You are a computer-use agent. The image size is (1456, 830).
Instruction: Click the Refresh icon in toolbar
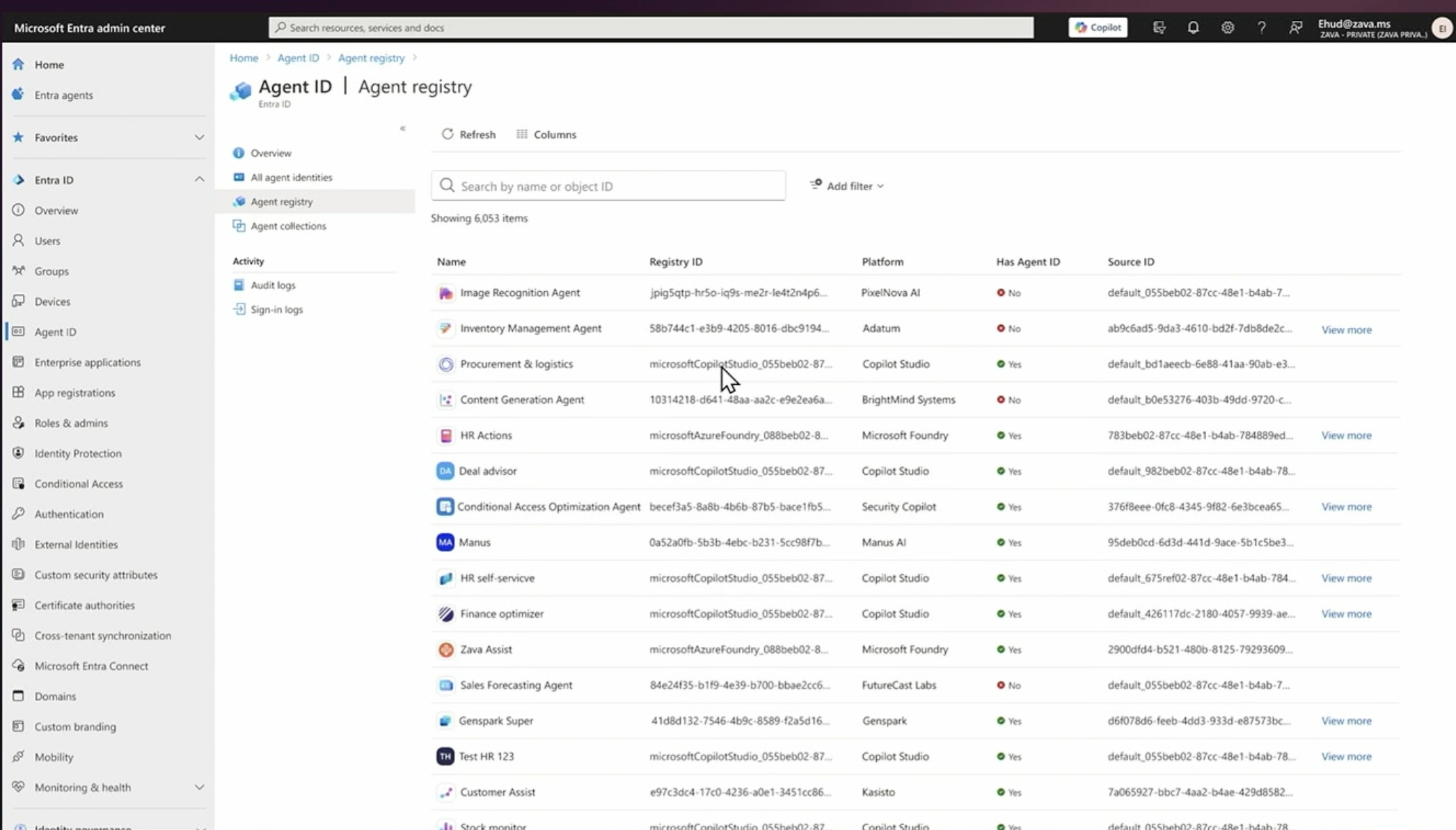[x=448, y=134]
